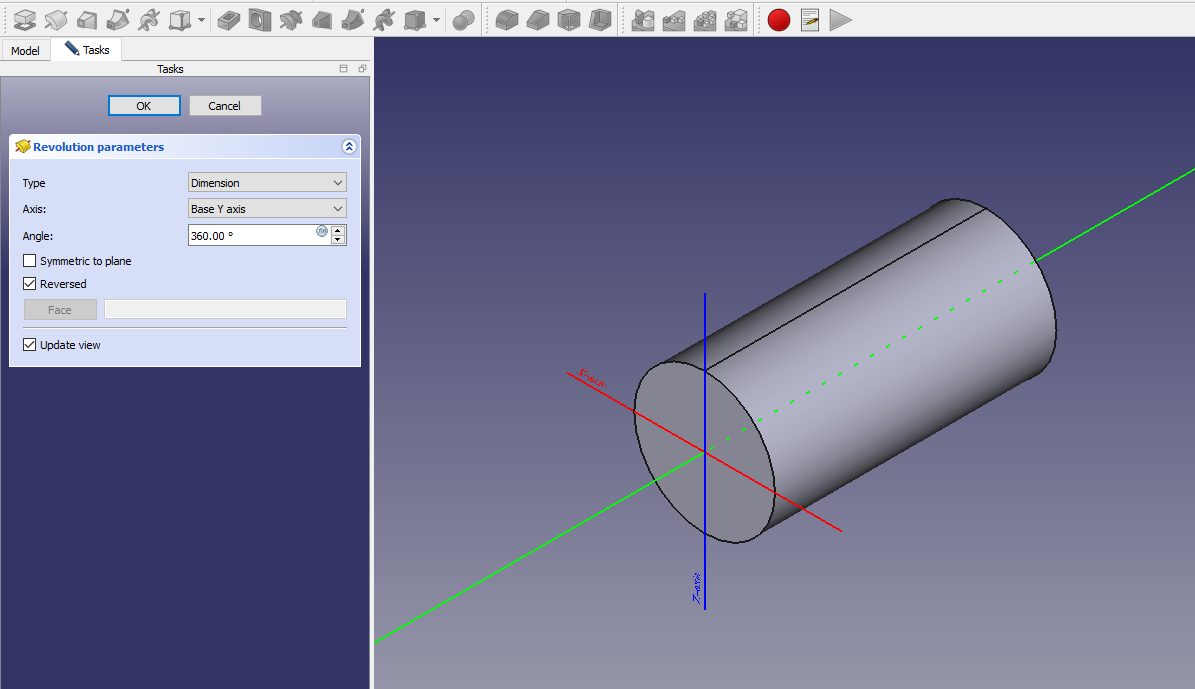The height and width of the screenshot is (689, 1195).
Task: Click the Boolean operation spheres icon
Action: [x=463, y=19]
